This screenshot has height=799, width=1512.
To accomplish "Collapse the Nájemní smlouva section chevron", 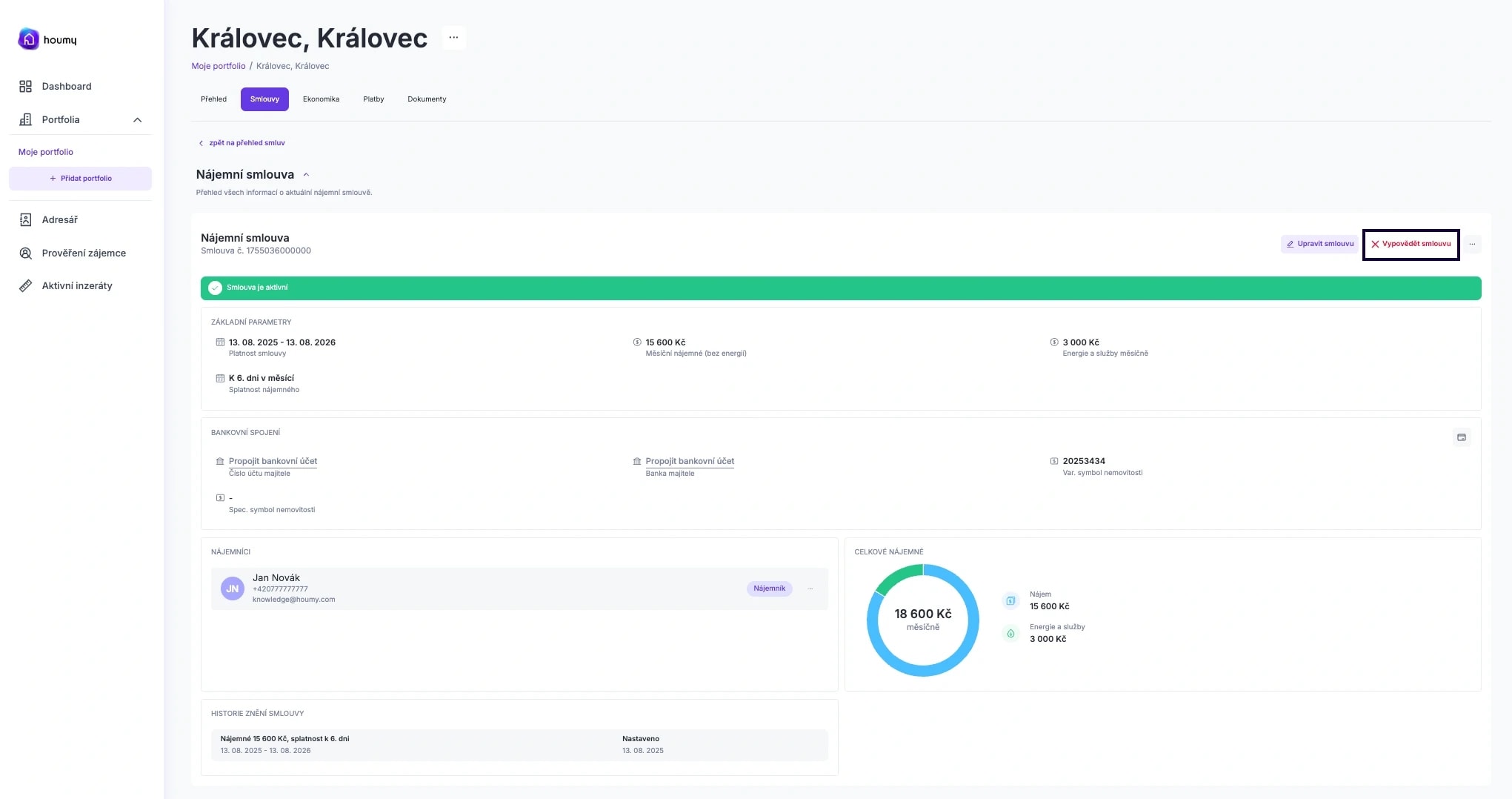I will pyautogui.click(x=306, y=175).
